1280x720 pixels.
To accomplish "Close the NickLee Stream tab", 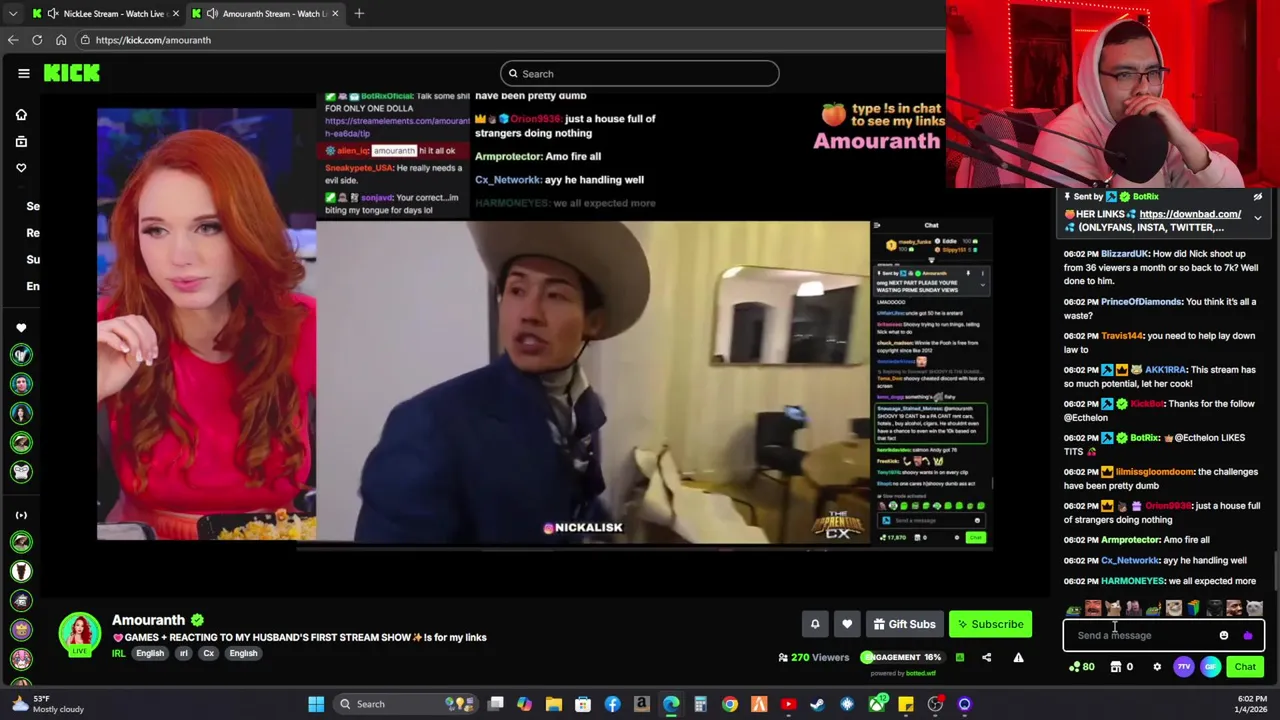I will click(176, 13).
